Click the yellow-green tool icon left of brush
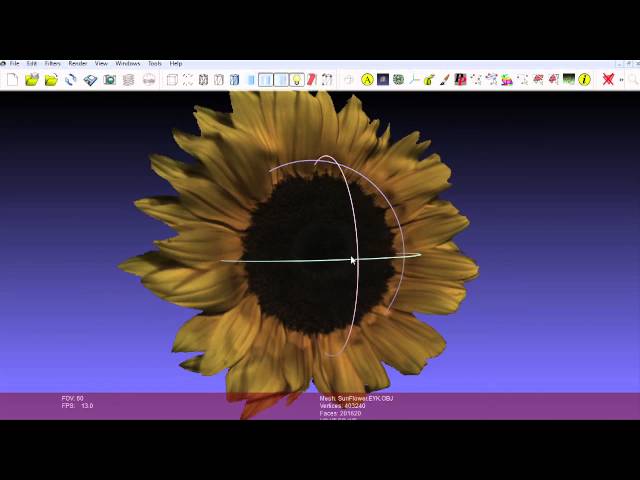 (x=429, y=79)
